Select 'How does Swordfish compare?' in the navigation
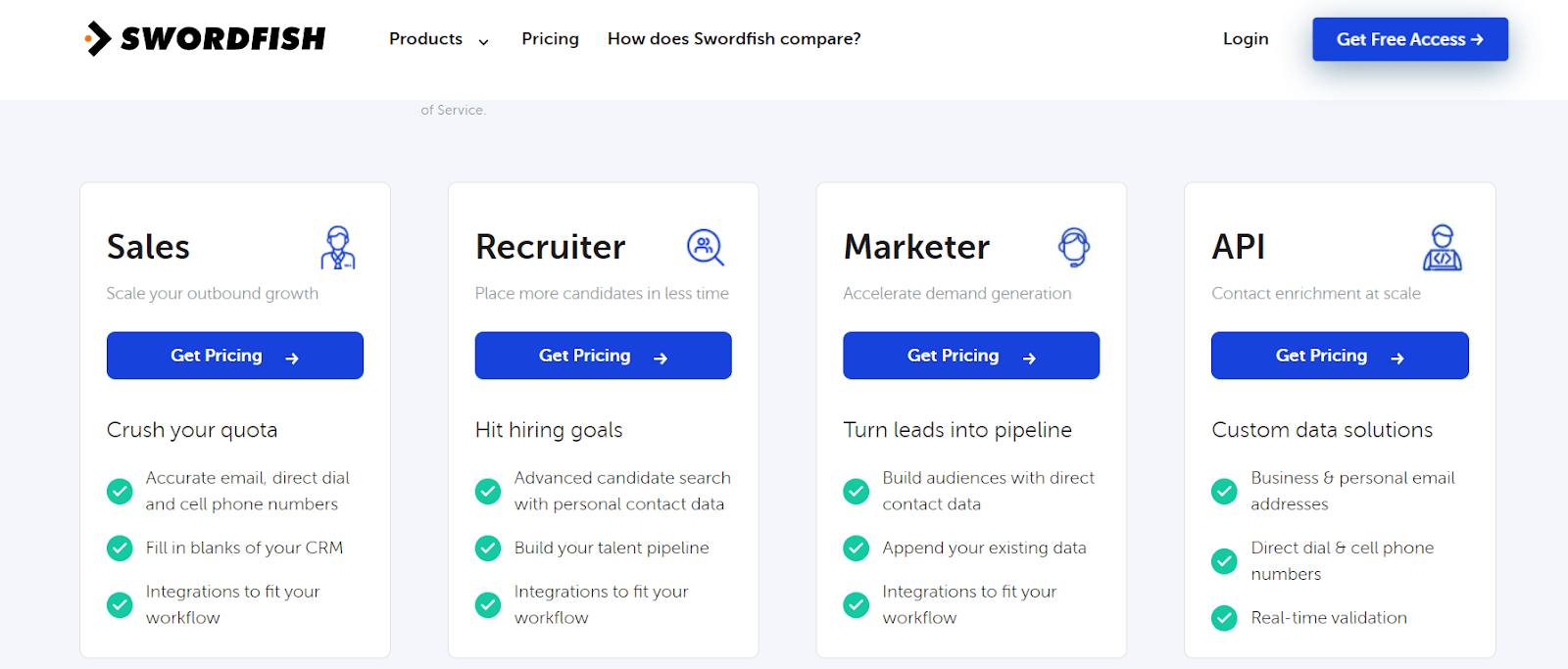1568x669 pixels. tap(733, 39)
